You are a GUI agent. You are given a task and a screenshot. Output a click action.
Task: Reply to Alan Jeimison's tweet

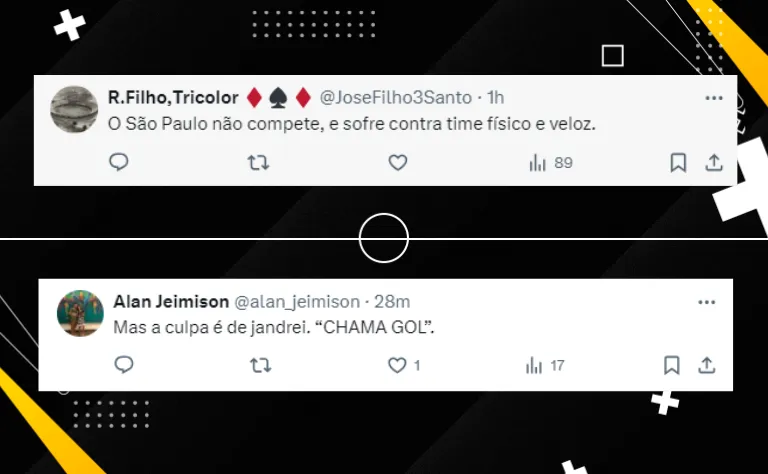tap(123, 365)
